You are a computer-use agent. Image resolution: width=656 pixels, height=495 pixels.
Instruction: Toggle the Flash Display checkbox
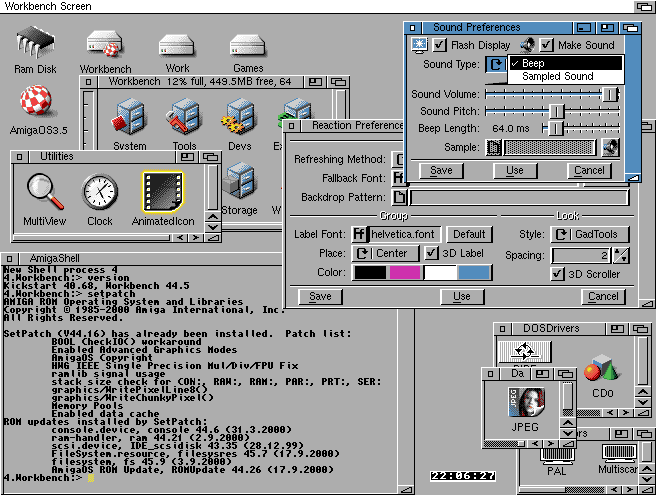tap(440, 45)
